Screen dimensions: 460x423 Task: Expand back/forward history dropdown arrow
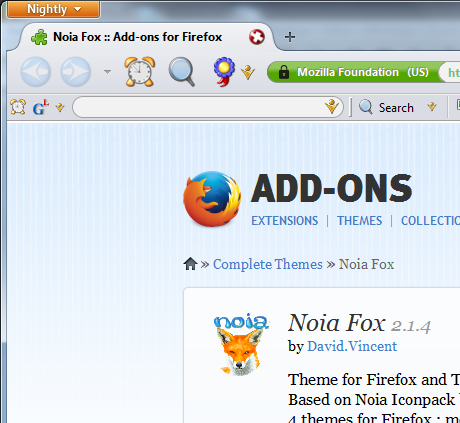click(107, 71)
